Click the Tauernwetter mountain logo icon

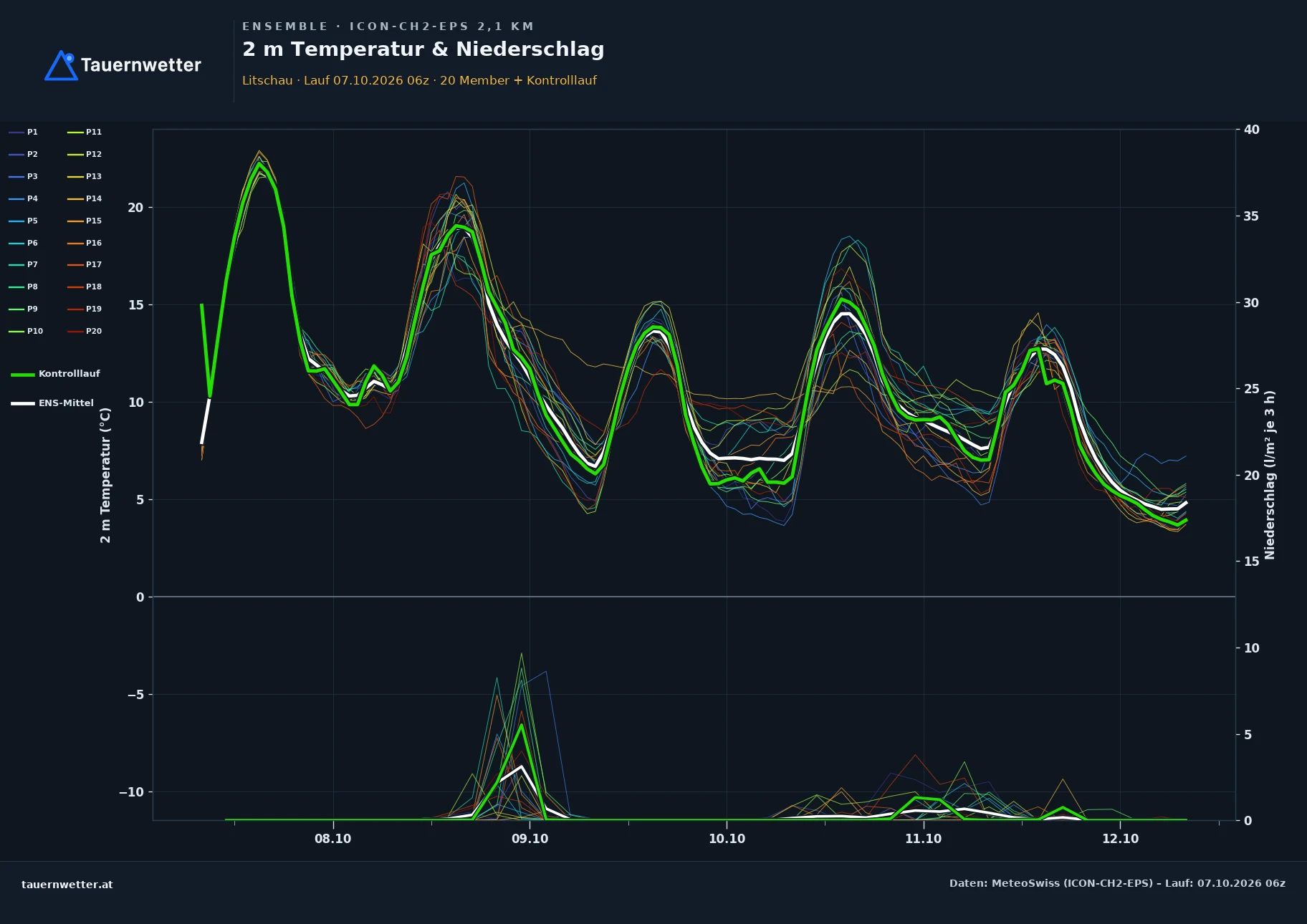tap(61, 65)
